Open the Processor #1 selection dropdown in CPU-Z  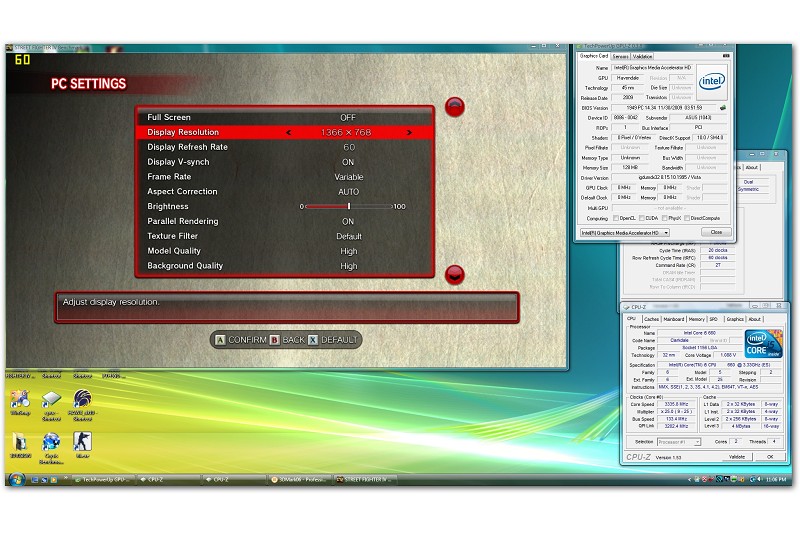pos(679,442)
